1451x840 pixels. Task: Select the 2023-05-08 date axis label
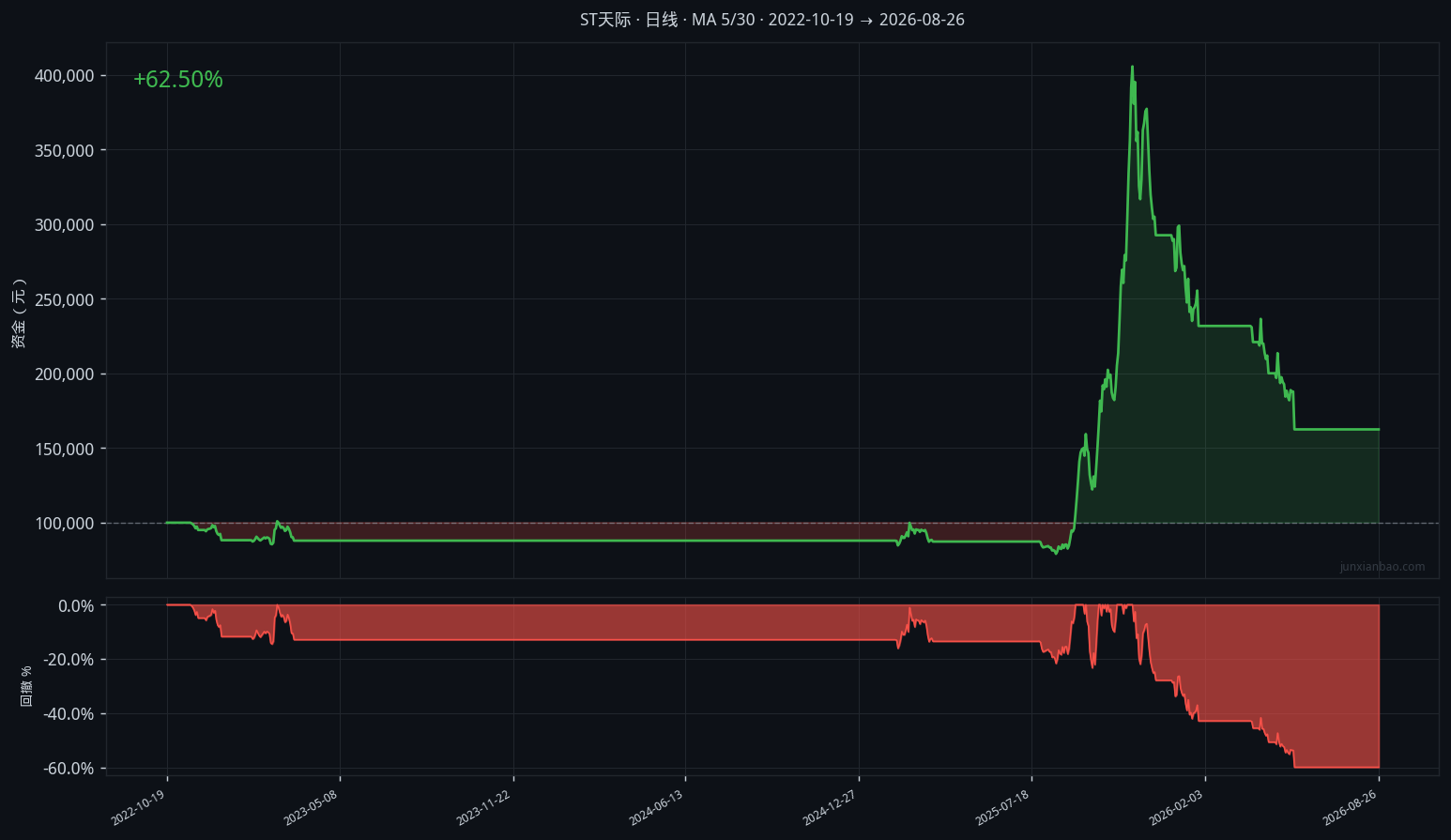pyautogui.click(x=311, y=807)
